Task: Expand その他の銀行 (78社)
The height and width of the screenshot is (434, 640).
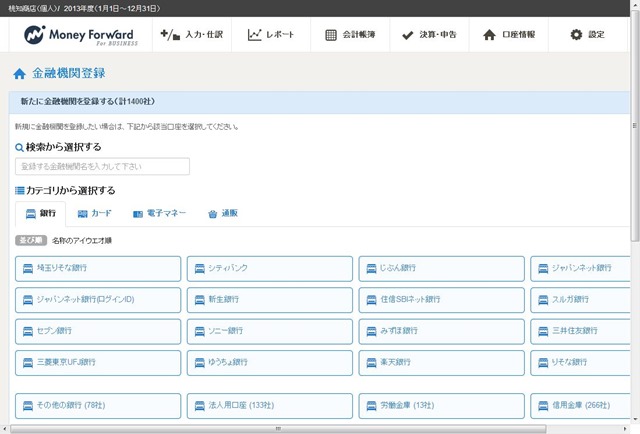Action: click(98, 406)
